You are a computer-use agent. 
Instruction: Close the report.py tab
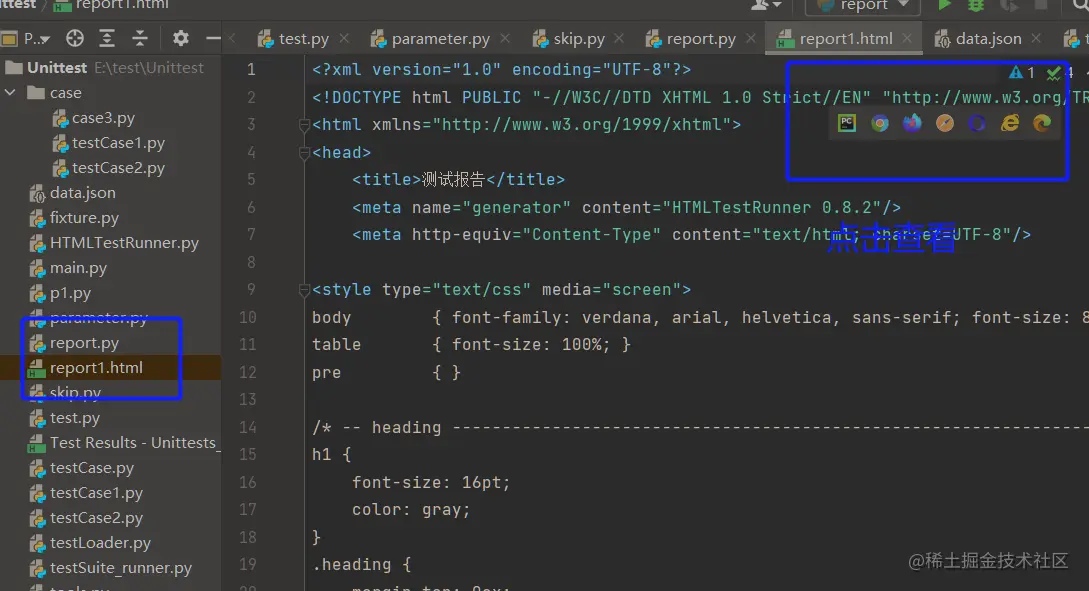point(751,39)
